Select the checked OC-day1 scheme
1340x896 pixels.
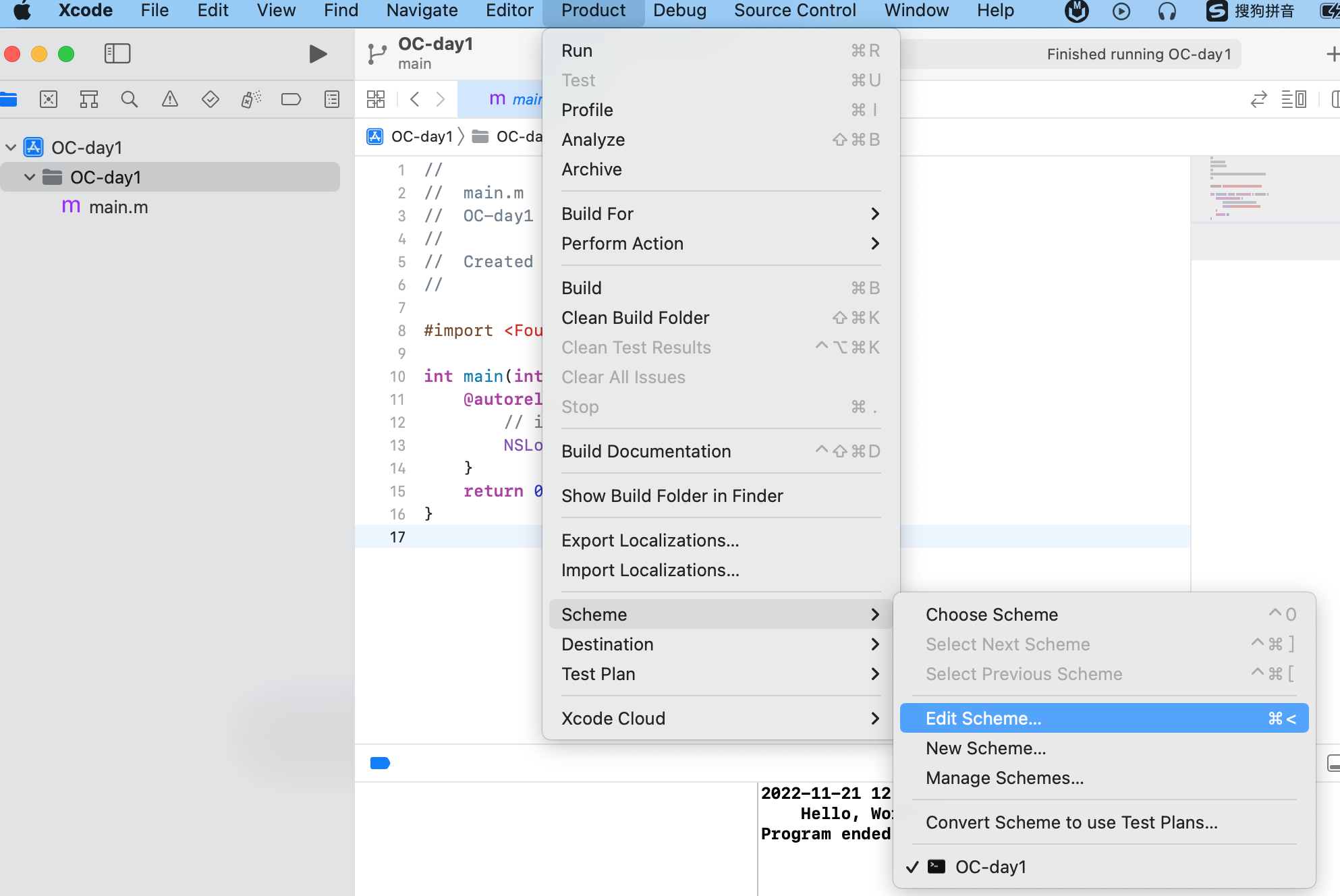click(990, 867)
